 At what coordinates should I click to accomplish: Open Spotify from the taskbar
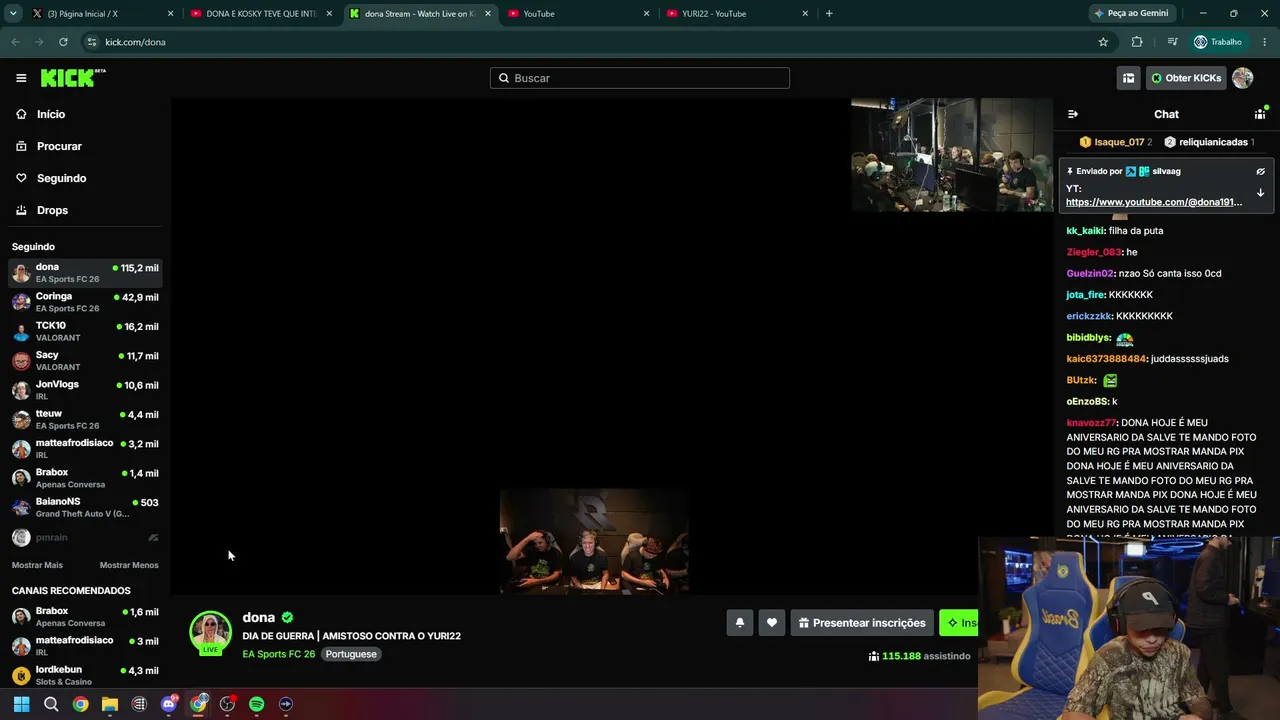coord(257,704)
